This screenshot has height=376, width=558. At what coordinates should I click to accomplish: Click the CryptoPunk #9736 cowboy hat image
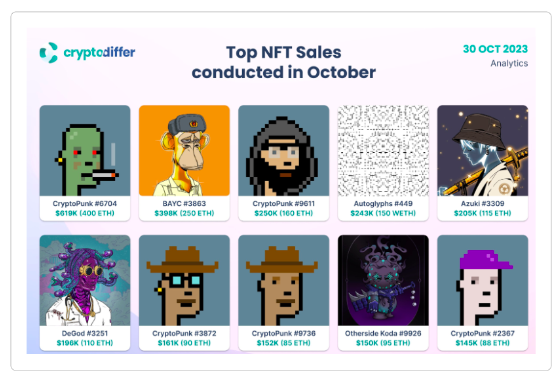284,280
